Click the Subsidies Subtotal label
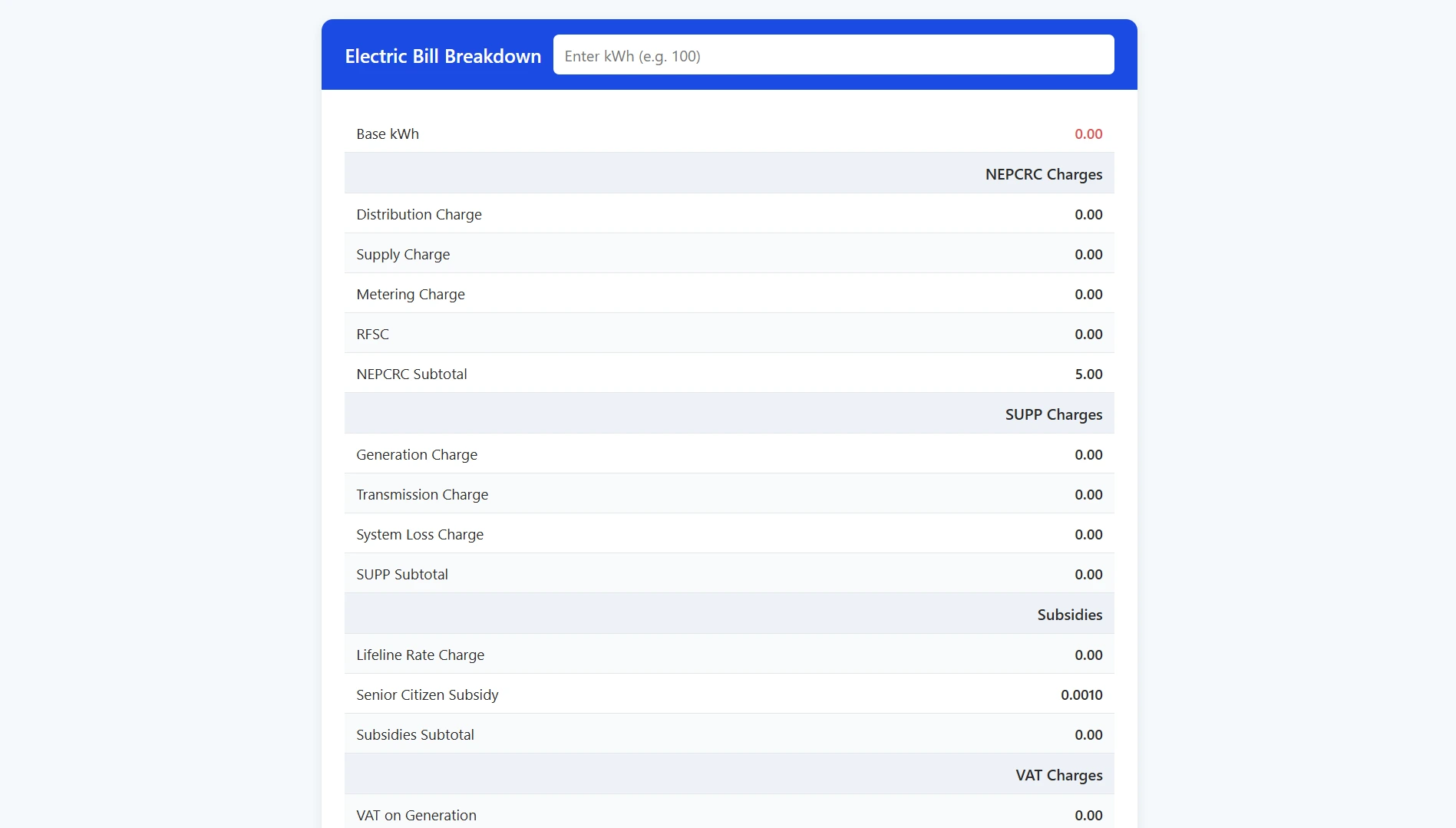The image size is (1456, 828). [x=415, y=735]
